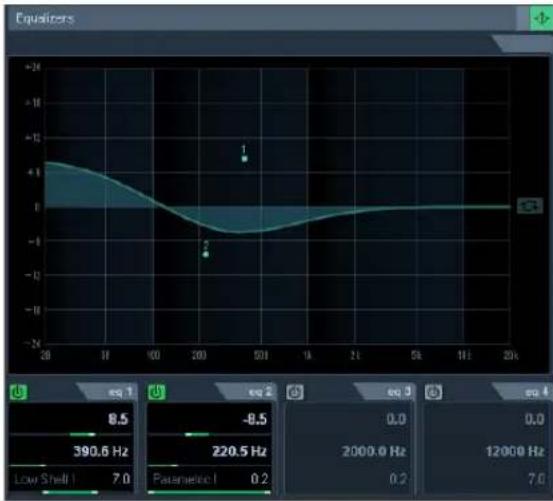
Task: Click the eq 1 Q value 7.0
Action: coord(121,479)
